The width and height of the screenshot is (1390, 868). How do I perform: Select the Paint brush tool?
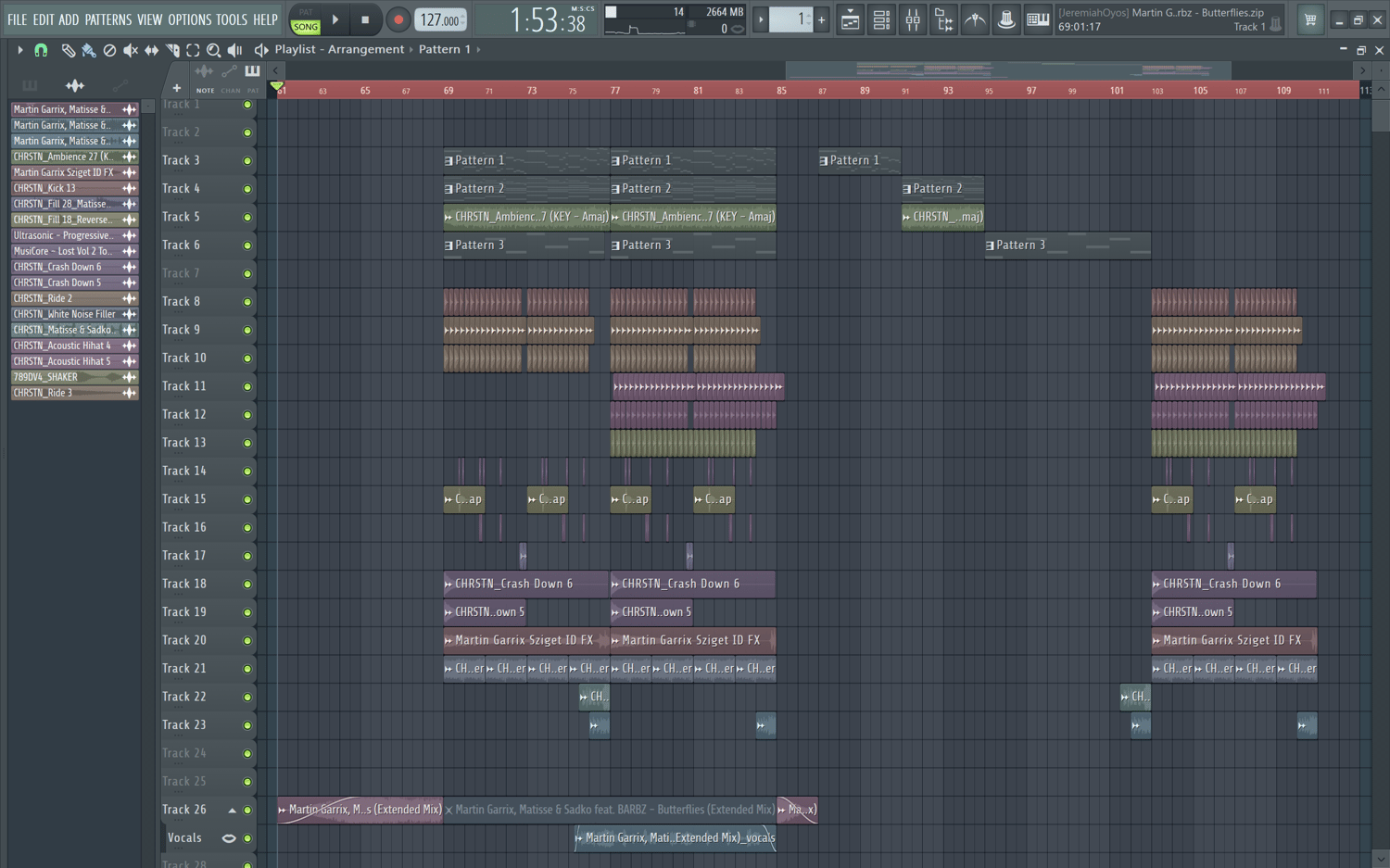89,50
